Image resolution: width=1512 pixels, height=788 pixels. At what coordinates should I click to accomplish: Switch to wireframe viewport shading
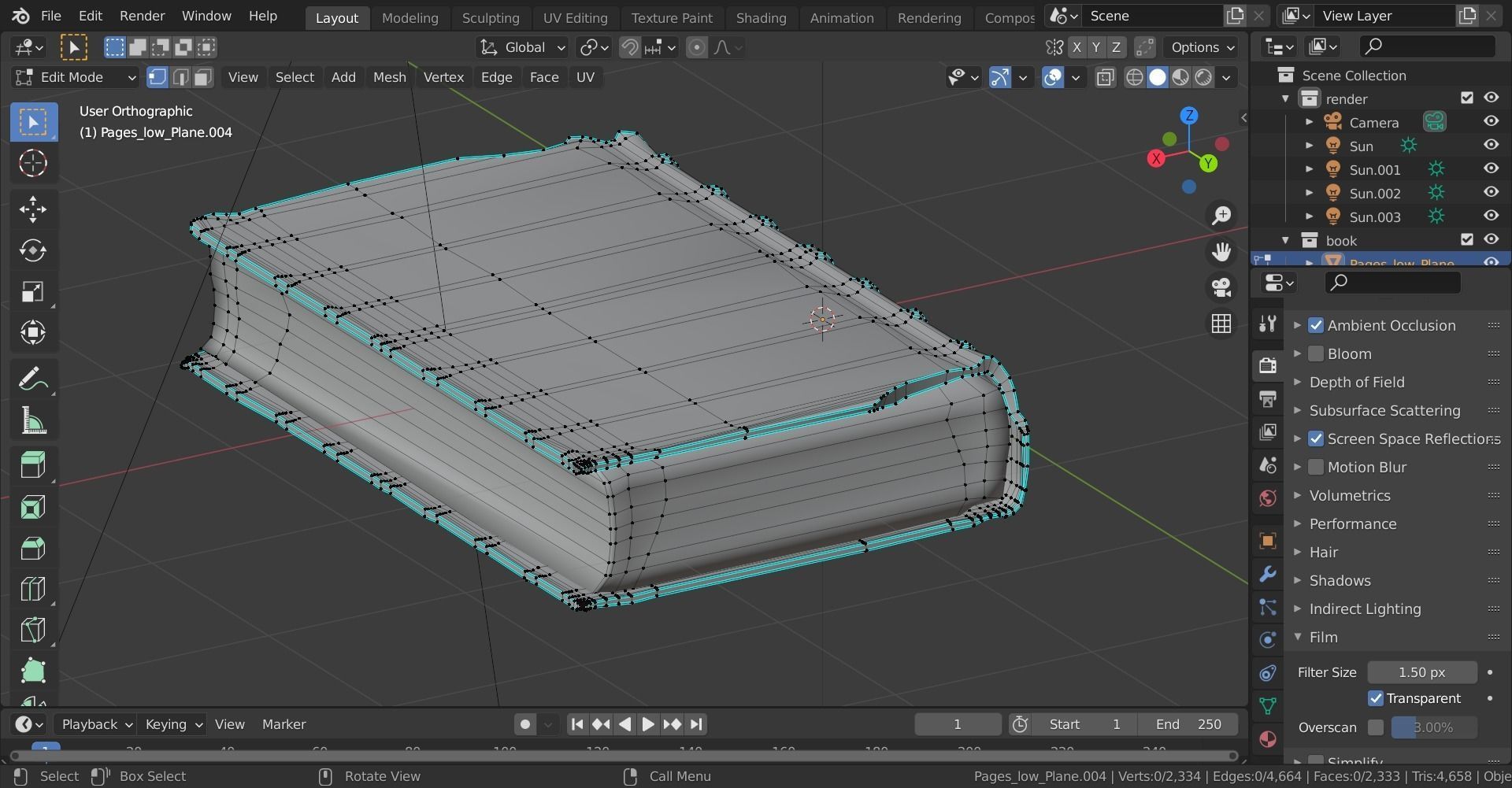click(x=1134, y=77)
